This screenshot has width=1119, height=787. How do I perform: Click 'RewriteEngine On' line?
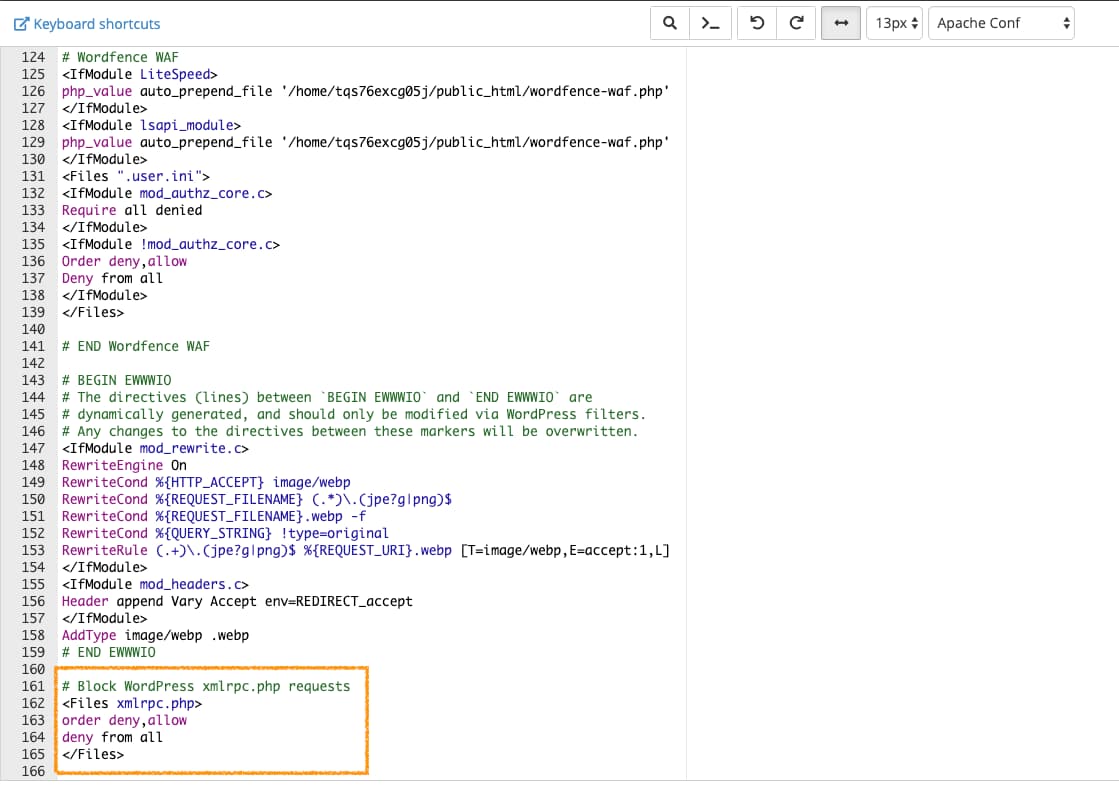[x=124, y=465]
